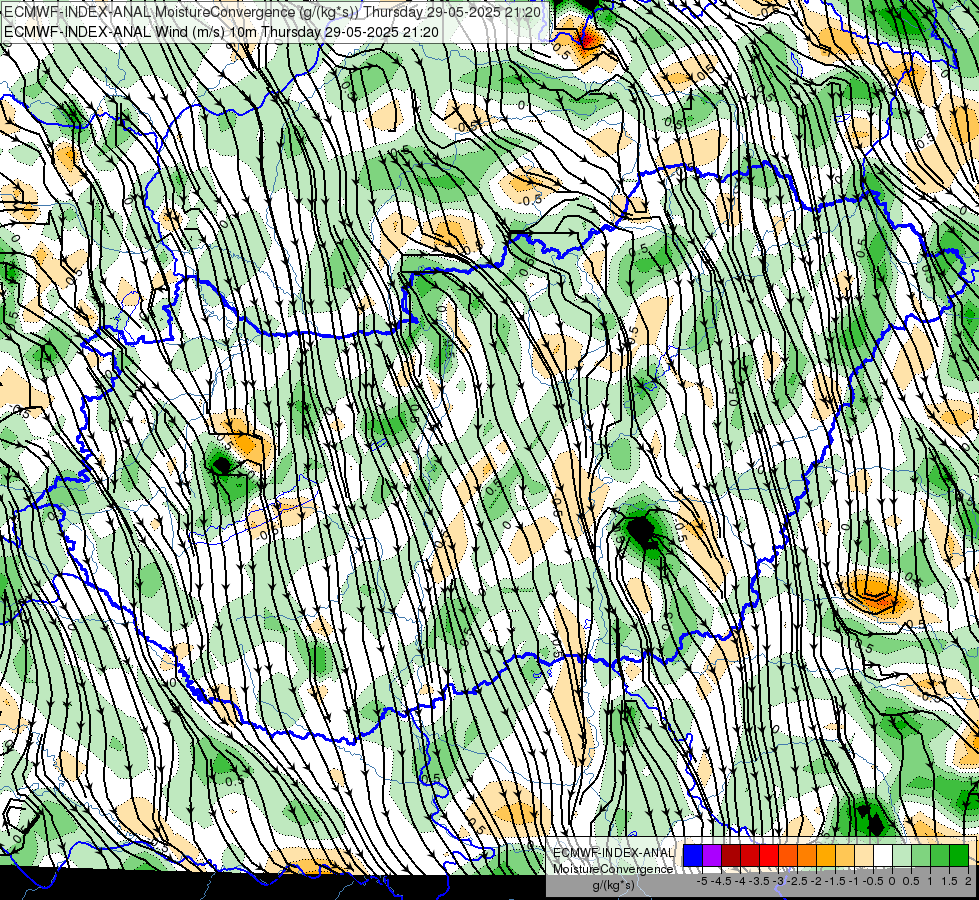Click the 2 legend tick value
Viewport: 979px width, 900px height.
point(968,881)
